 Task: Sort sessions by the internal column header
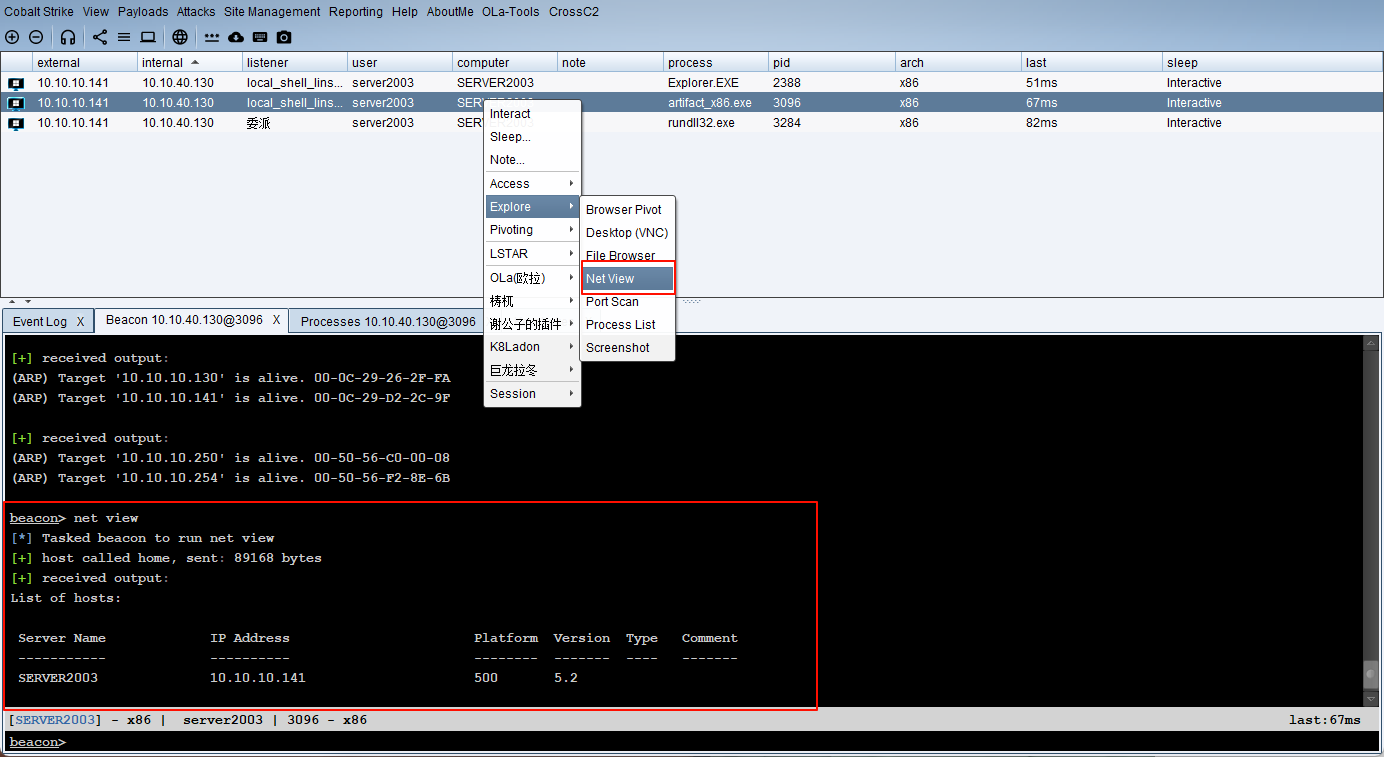[x=190, y=62]
